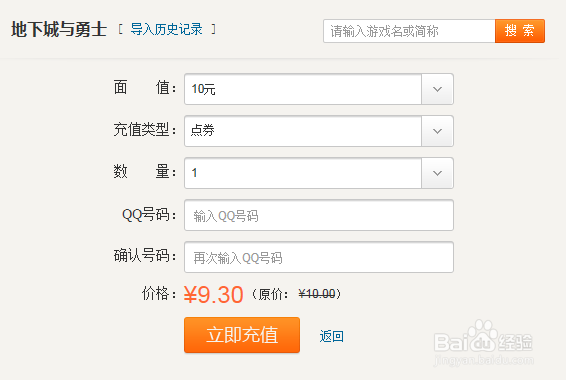The height and width of the screenshot is (380, 566).
Task: Click the 返回 back link
Action: tap(331, 336)
